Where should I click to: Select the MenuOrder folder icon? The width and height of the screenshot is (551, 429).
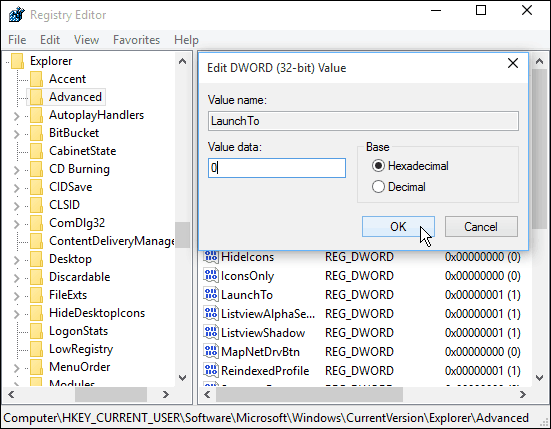36,367
